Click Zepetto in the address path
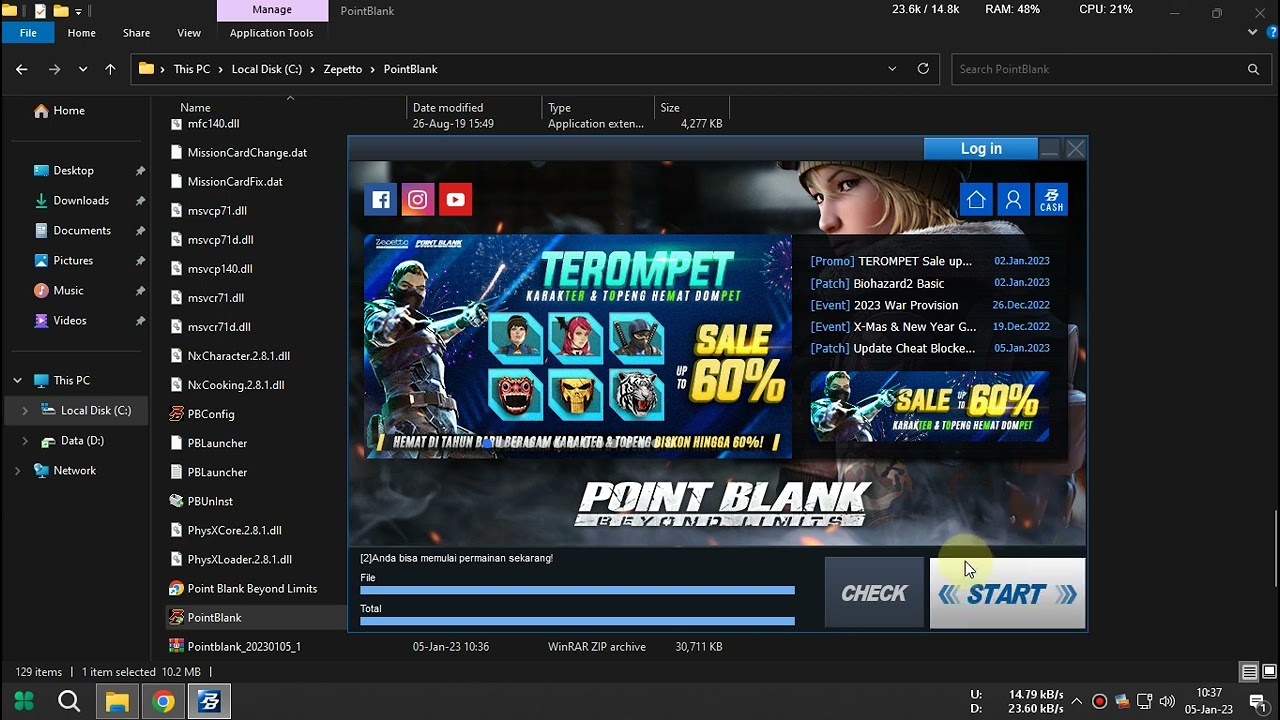1280x720 pixels. (x=343, y=69)
